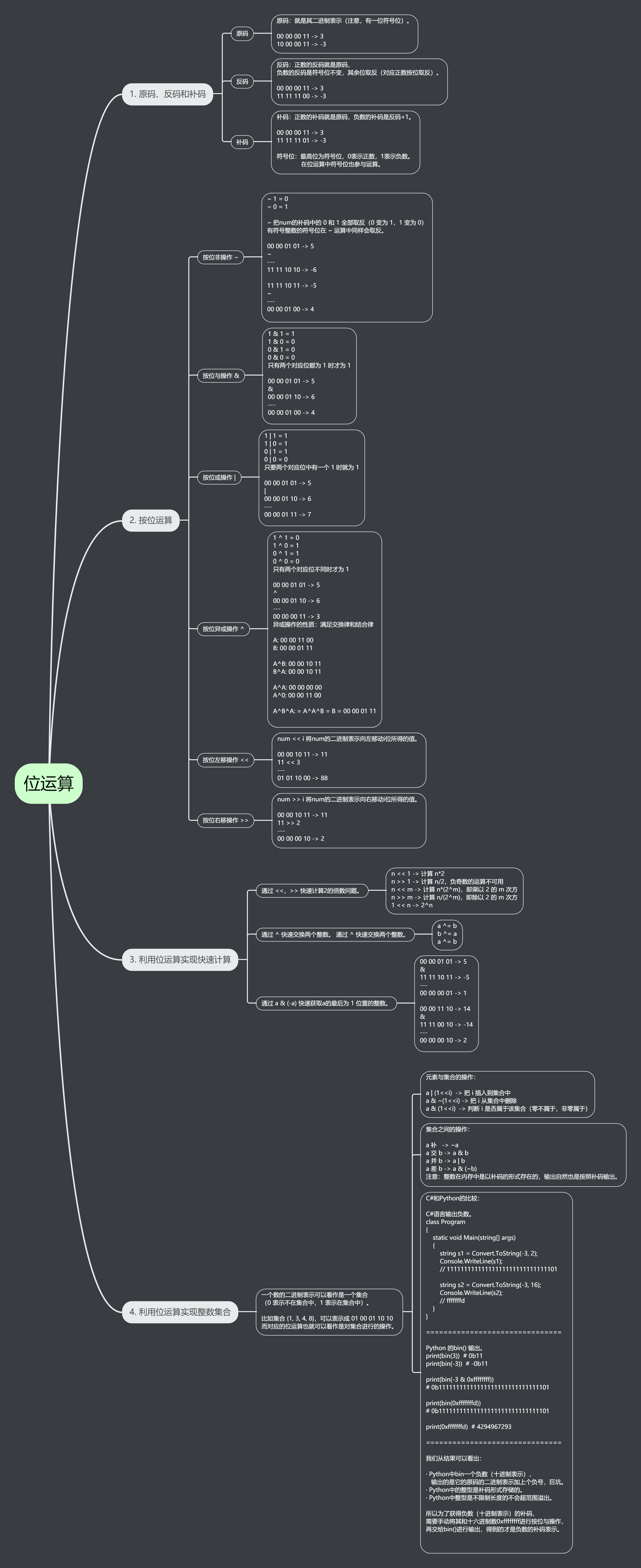Select the 按位左移操作 << node
641x1568 pixels.
click(226, 760)
